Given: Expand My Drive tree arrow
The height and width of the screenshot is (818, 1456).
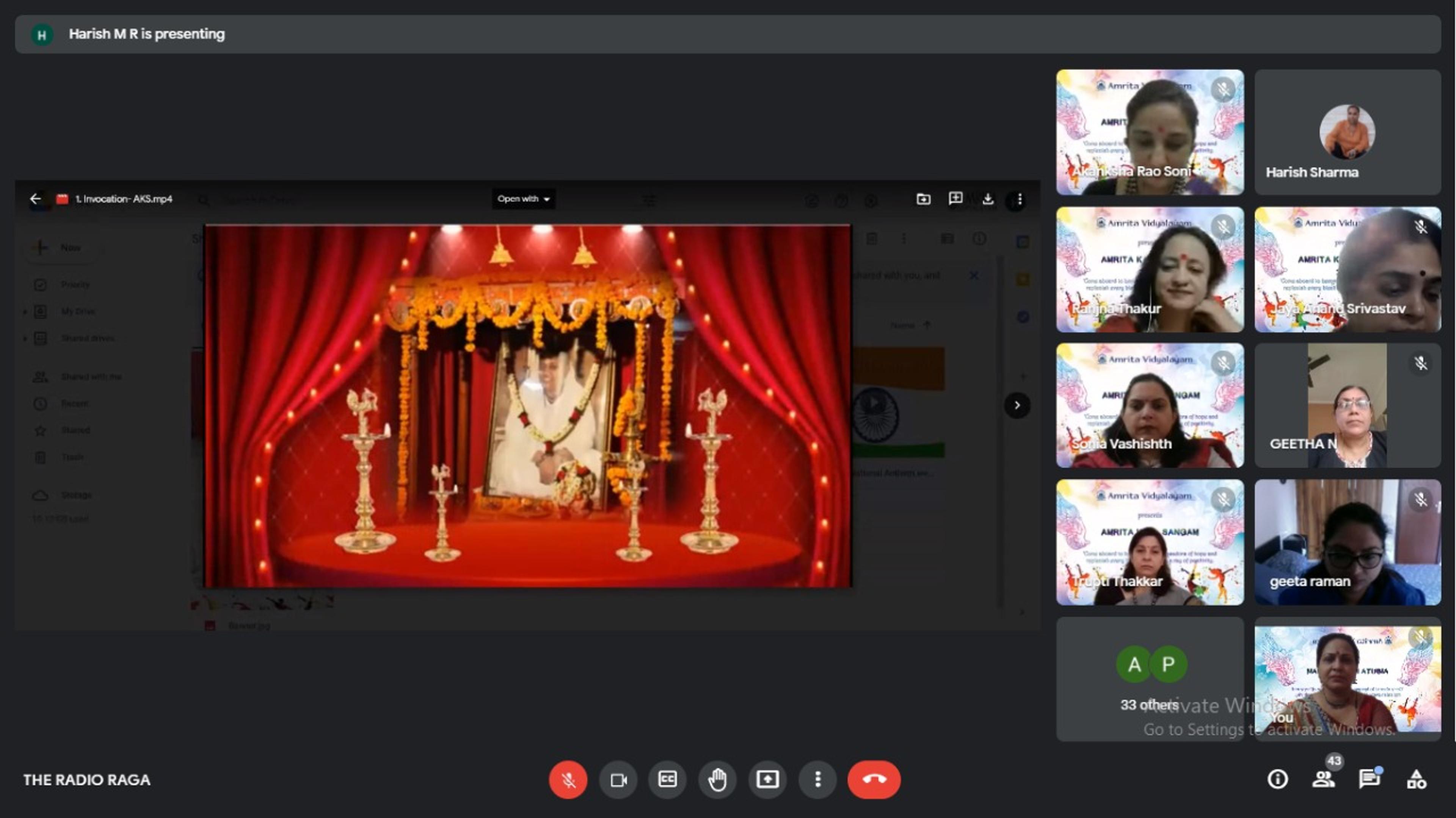Looking at the screenshot, I should (24, 311).
